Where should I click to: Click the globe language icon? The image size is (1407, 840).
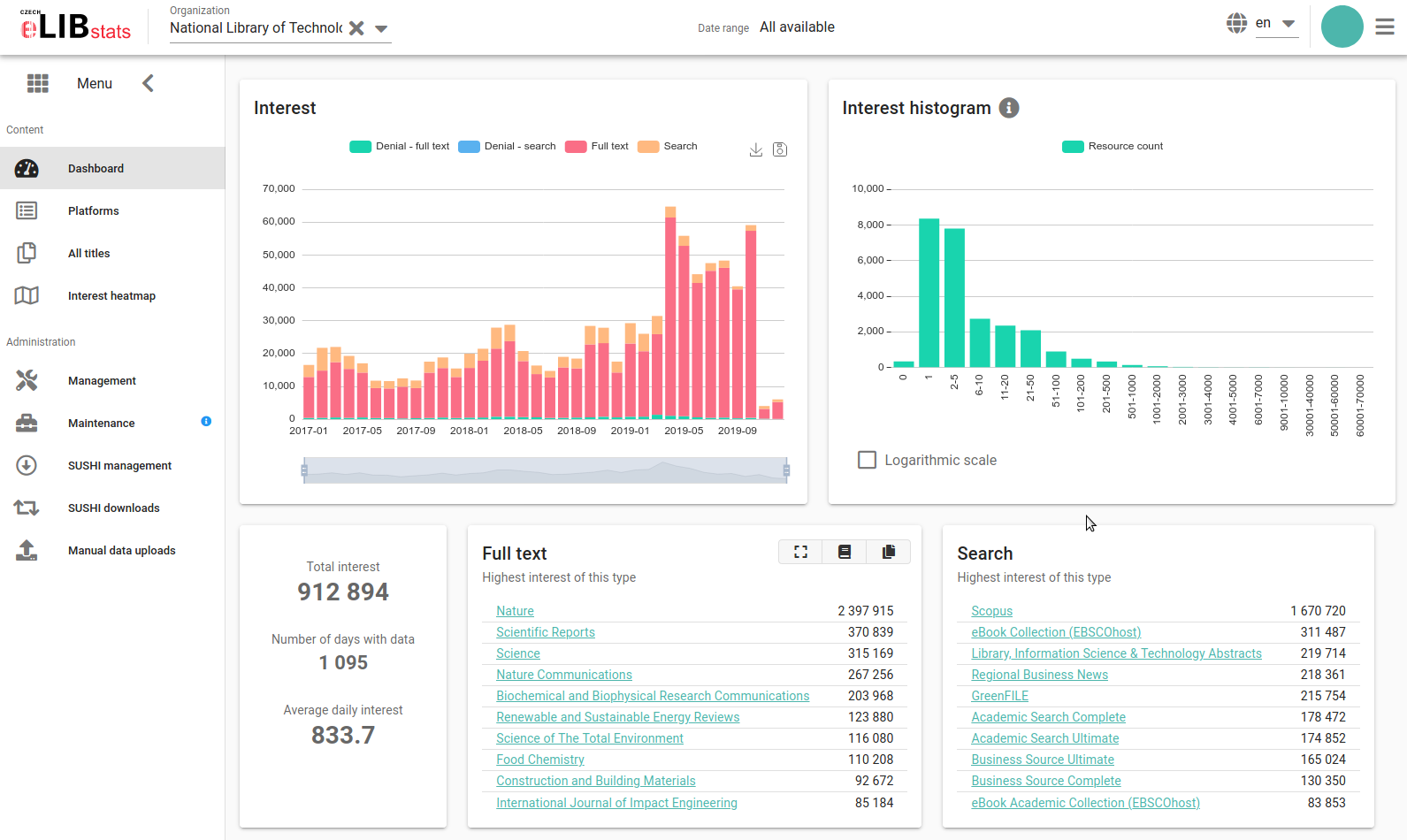click(x=1237, y=23)
